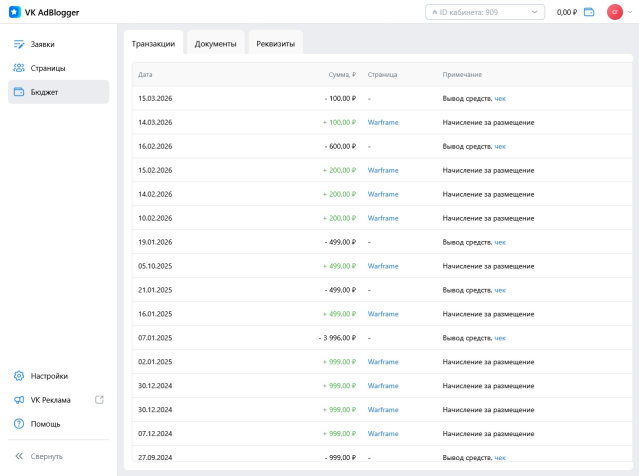Open the Заявки section icon
Image resolution: width=639 pixels, height=476 pixels.
(19, 44)
